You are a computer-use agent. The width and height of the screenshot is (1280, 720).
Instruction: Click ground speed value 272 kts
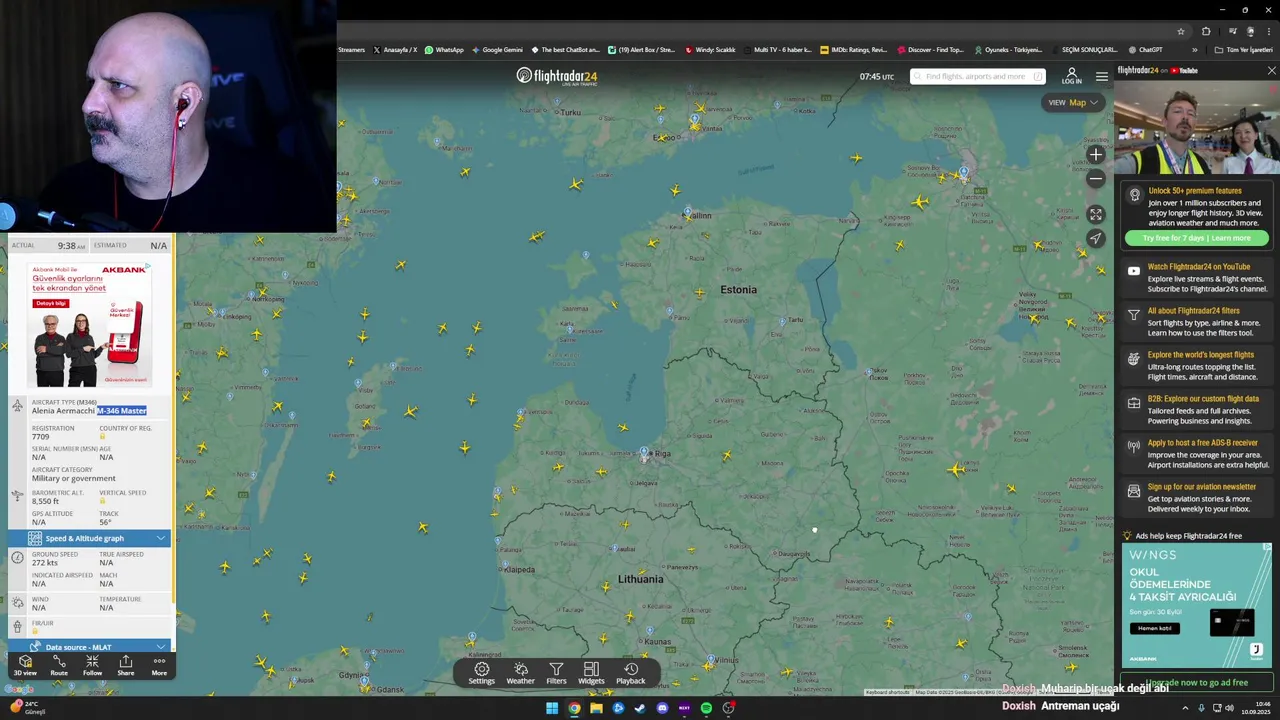coord(44,563)
